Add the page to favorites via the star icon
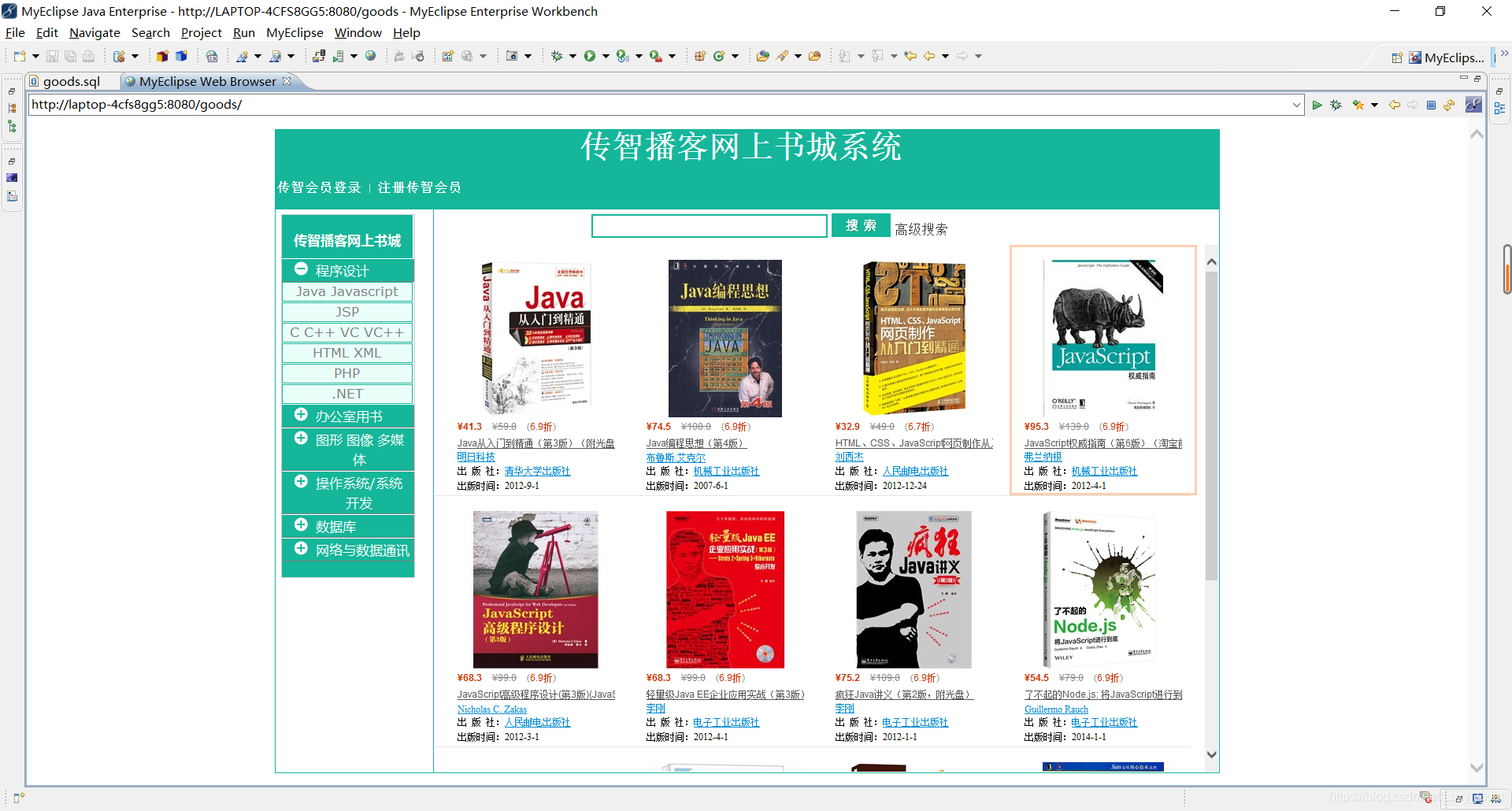Viewport: 1512px width, 811px height. 1358,104
